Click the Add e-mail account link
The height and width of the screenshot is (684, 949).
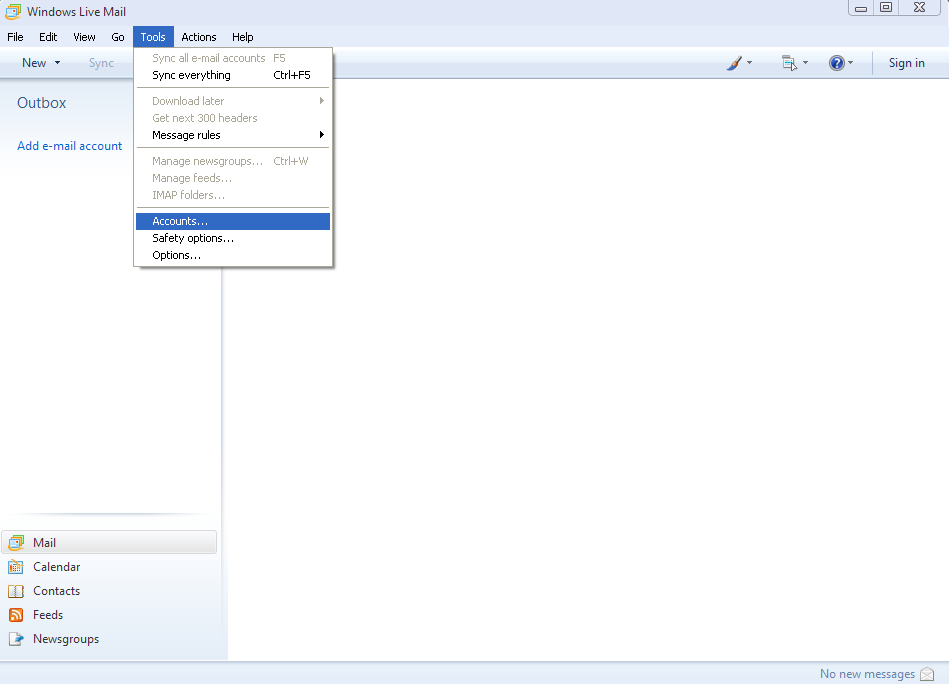pos(70,146)
